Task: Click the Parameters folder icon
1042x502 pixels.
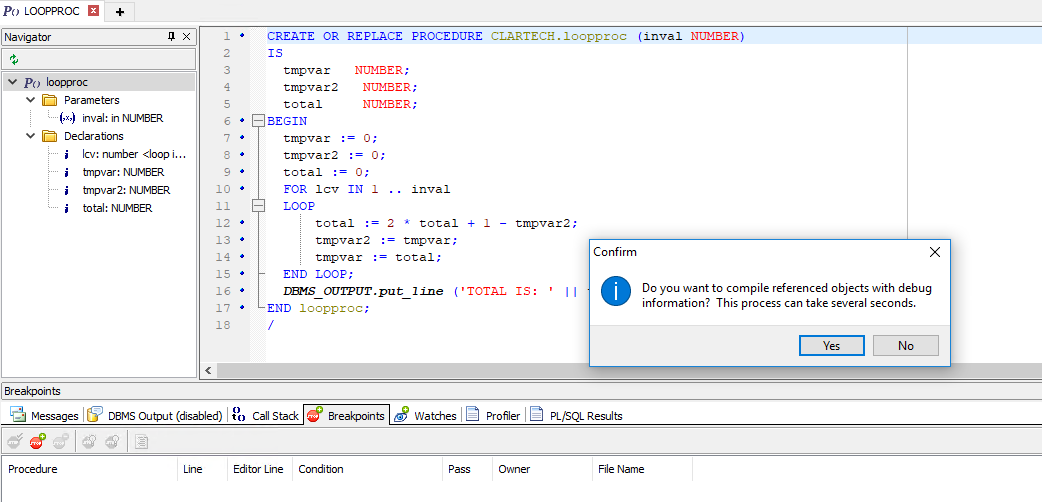Action: (x=50, y=100)
